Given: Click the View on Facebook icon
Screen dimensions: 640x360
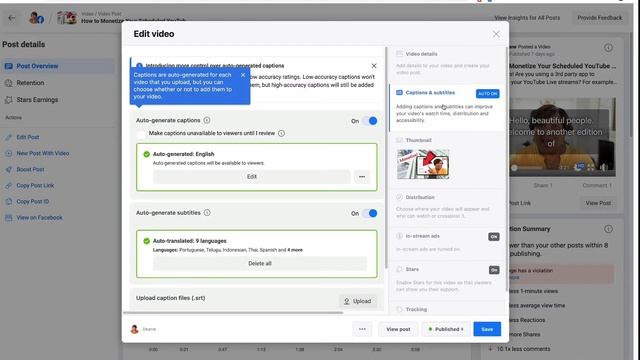Looking at the screenshot, I should coord(9,218).
